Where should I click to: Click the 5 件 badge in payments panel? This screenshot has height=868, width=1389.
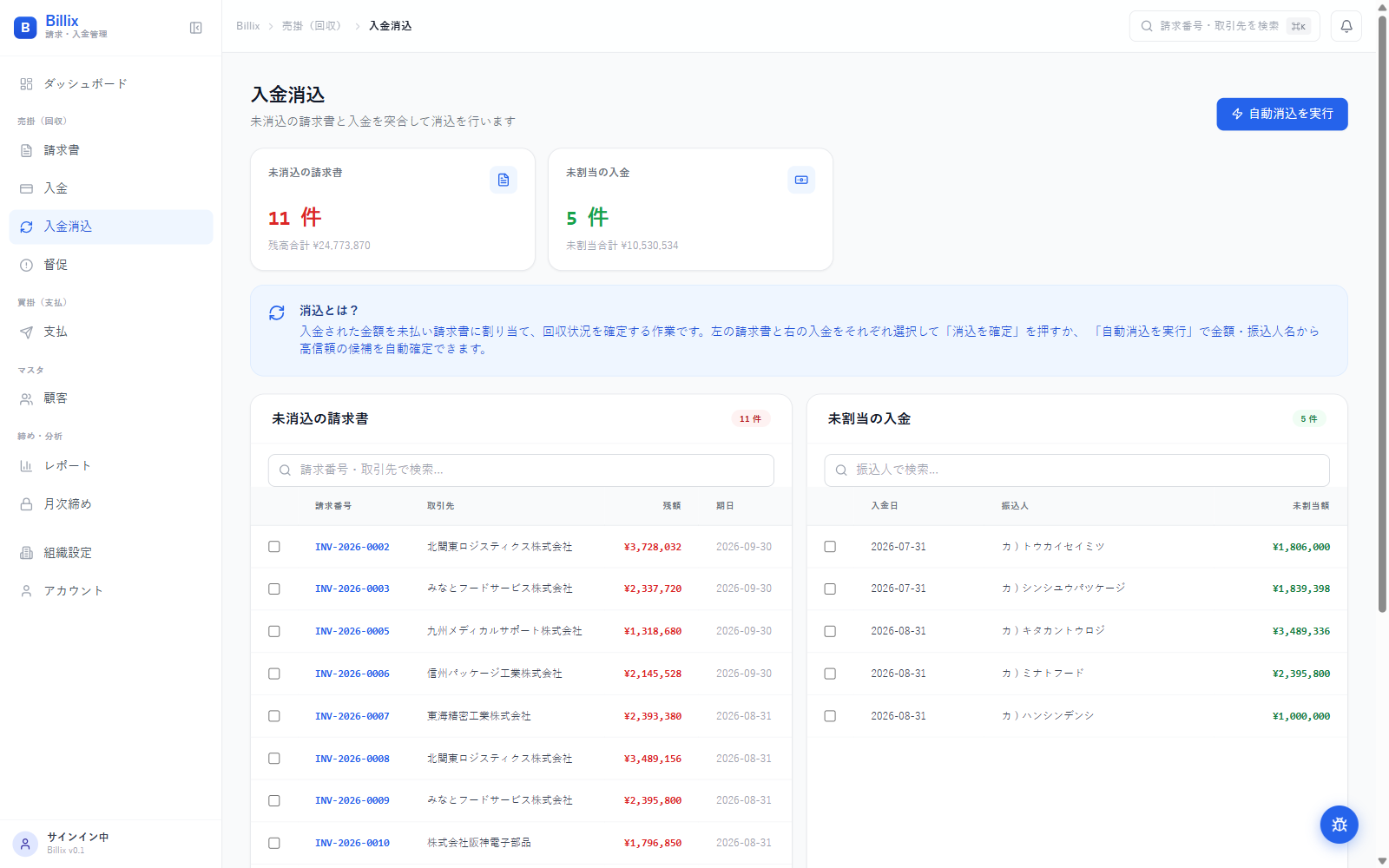pos(1308,419)
